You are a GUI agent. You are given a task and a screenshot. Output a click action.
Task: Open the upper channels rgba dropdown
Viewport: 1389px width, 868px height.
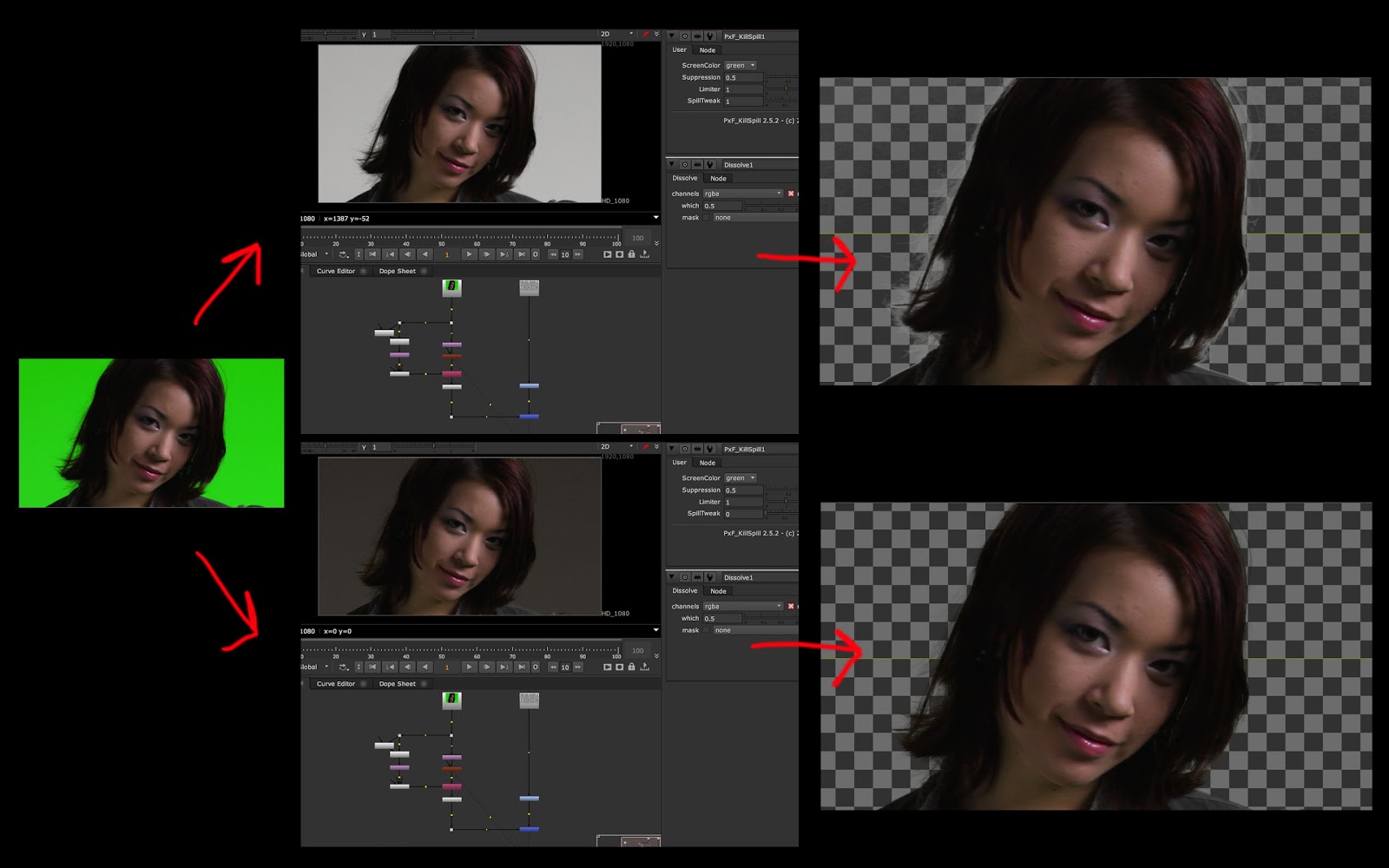pyautogui.click(x=743, y=194)
